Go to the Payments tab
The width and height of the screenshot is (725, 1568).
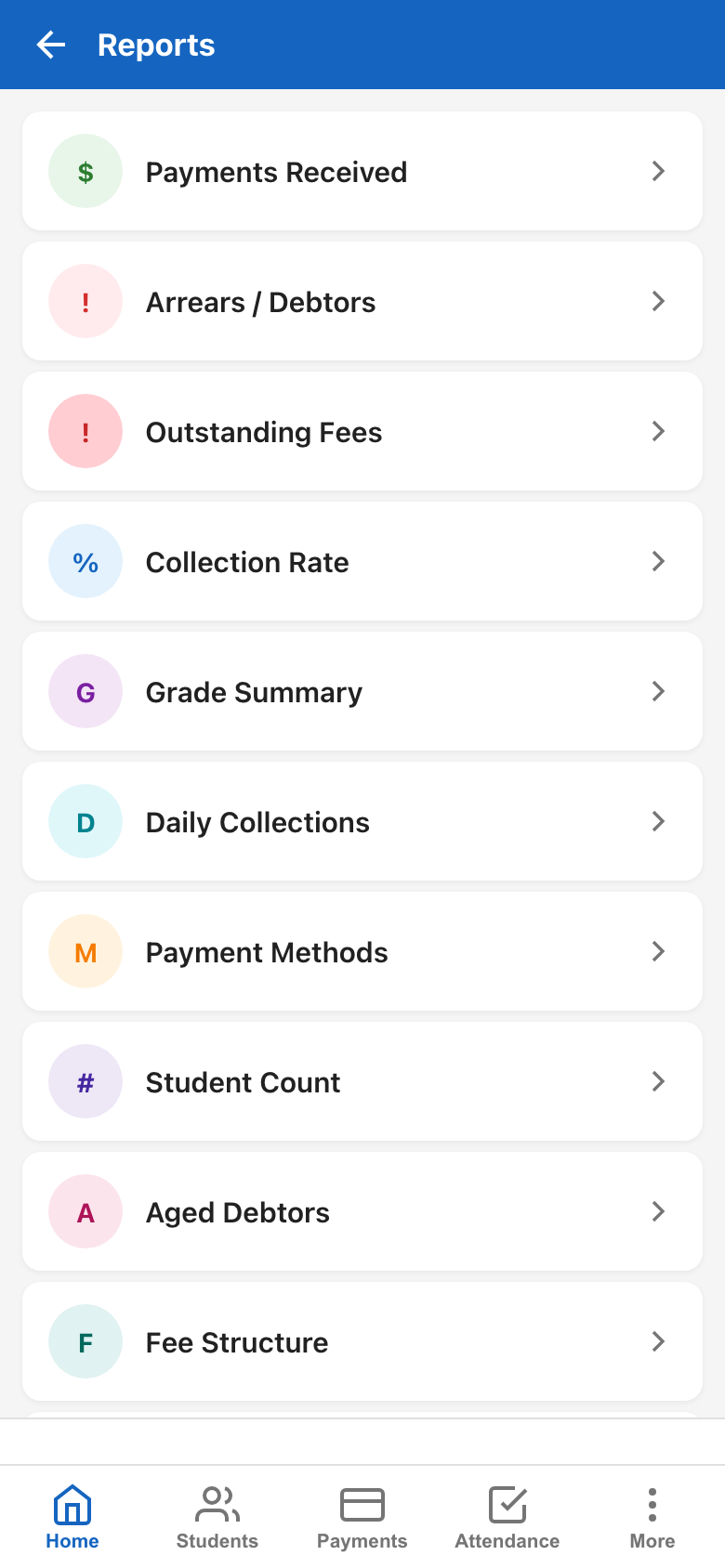pyautogui.click(x=362, y=1518)
